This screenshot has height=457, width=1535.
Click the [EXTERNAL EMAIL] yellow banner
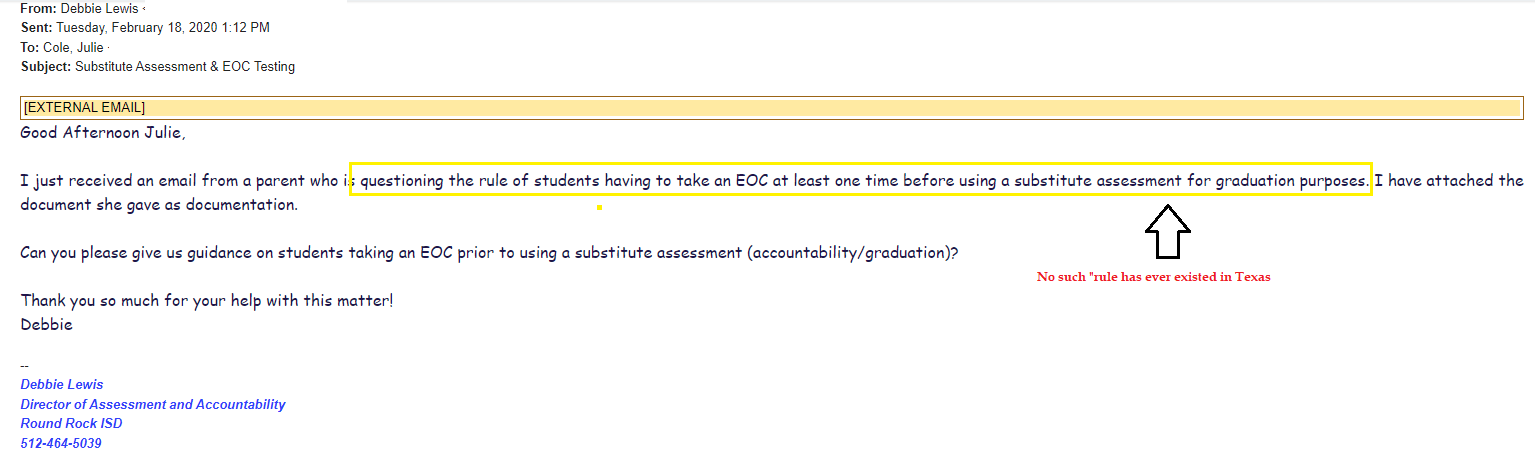(770, 108)
